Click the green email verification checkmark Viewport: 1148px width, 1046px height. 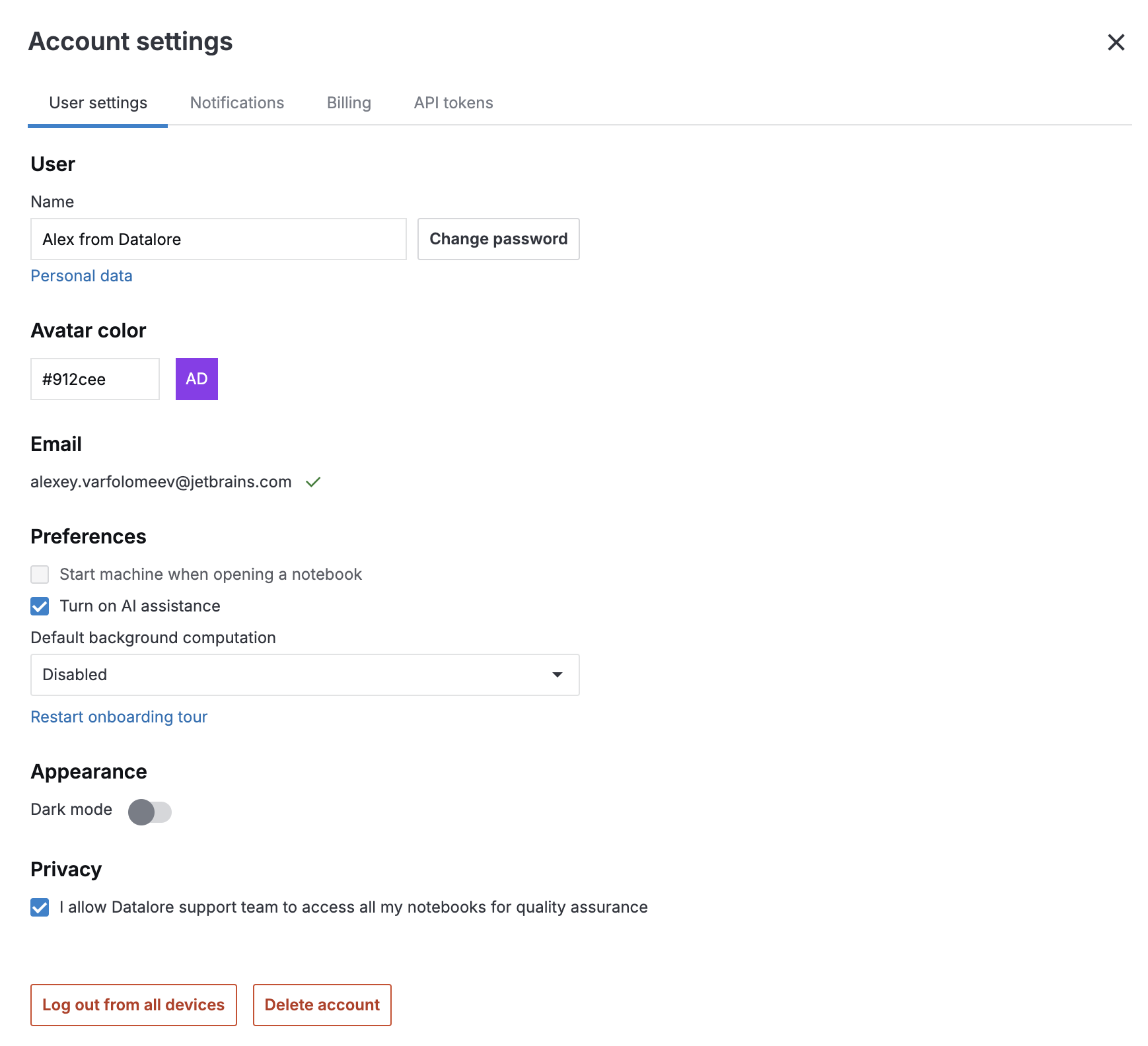(314, 481)
